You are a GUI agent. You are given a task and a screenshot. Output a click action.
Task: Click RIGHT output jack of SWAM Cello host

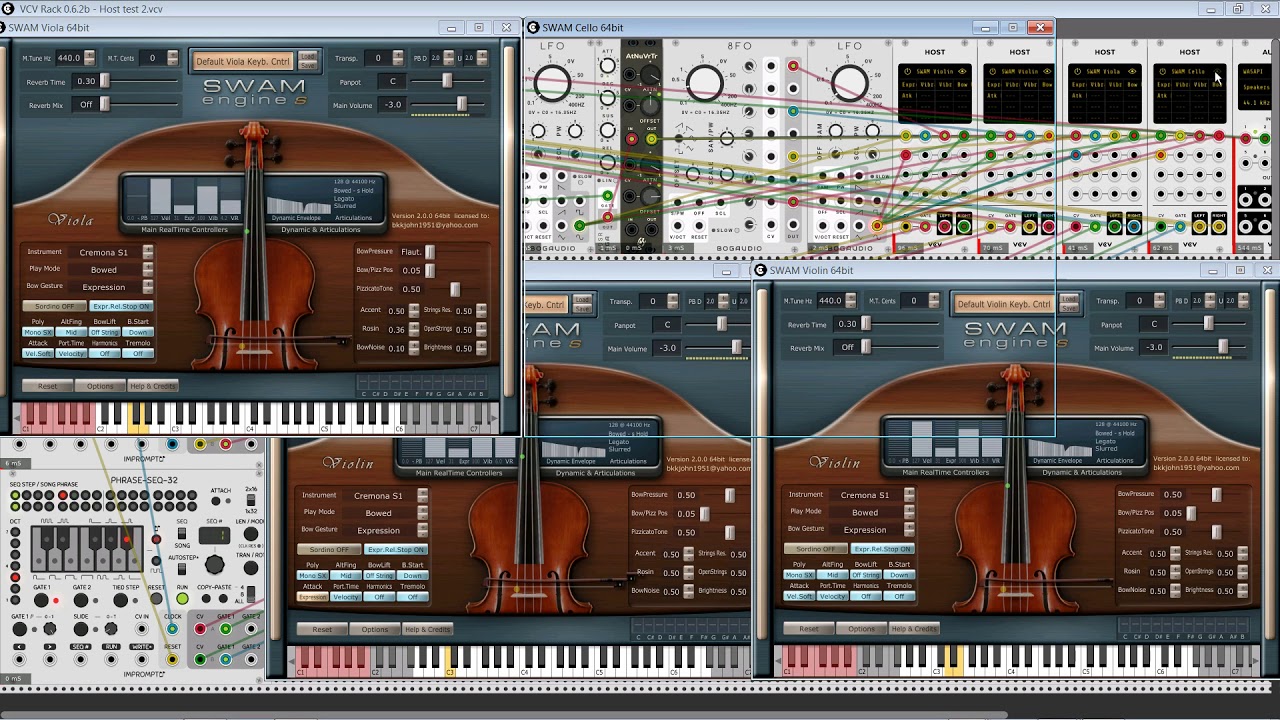click(x=1219, y=226)
